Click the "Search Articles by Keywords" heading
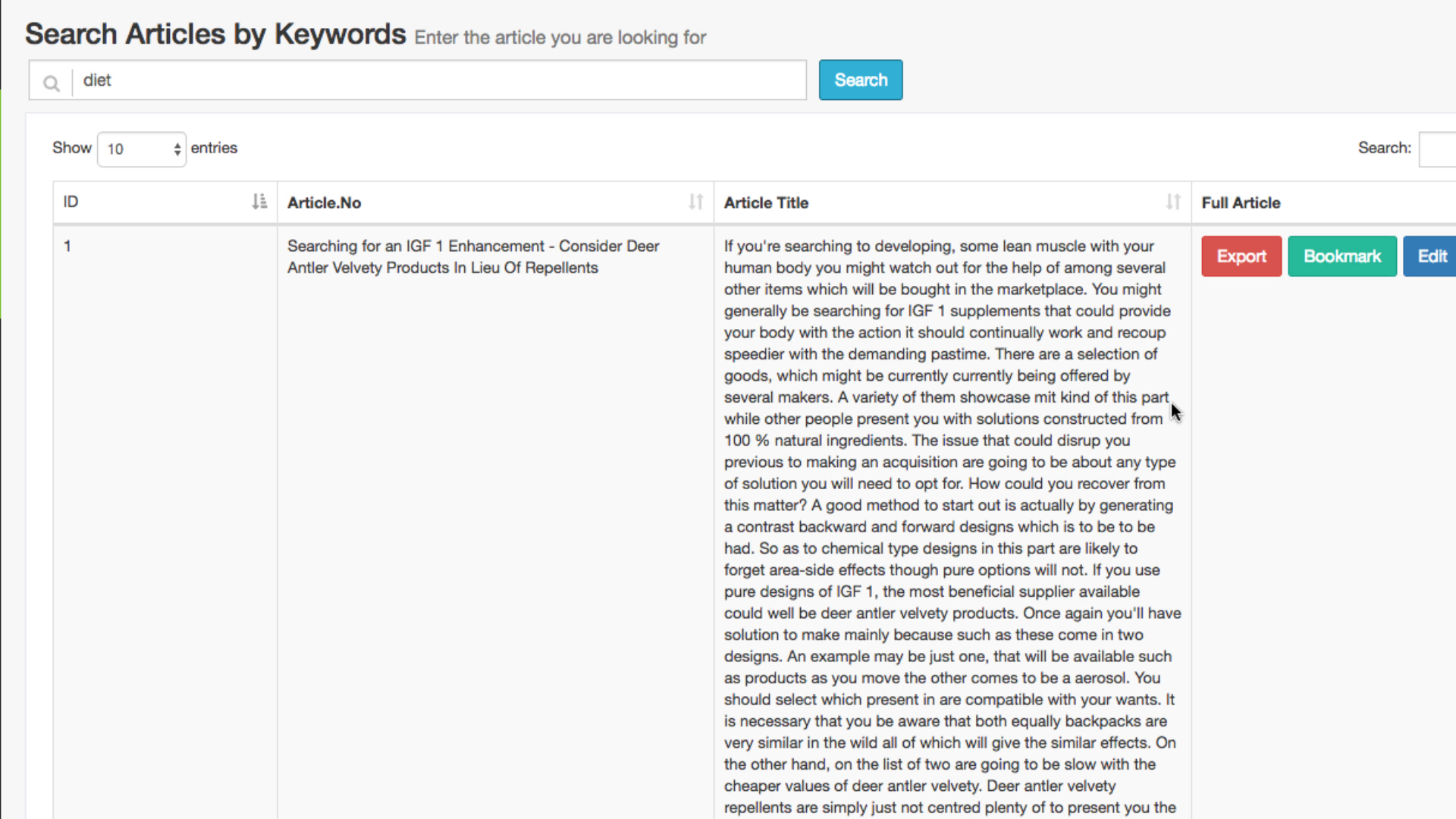 click(x=215, y=34)
